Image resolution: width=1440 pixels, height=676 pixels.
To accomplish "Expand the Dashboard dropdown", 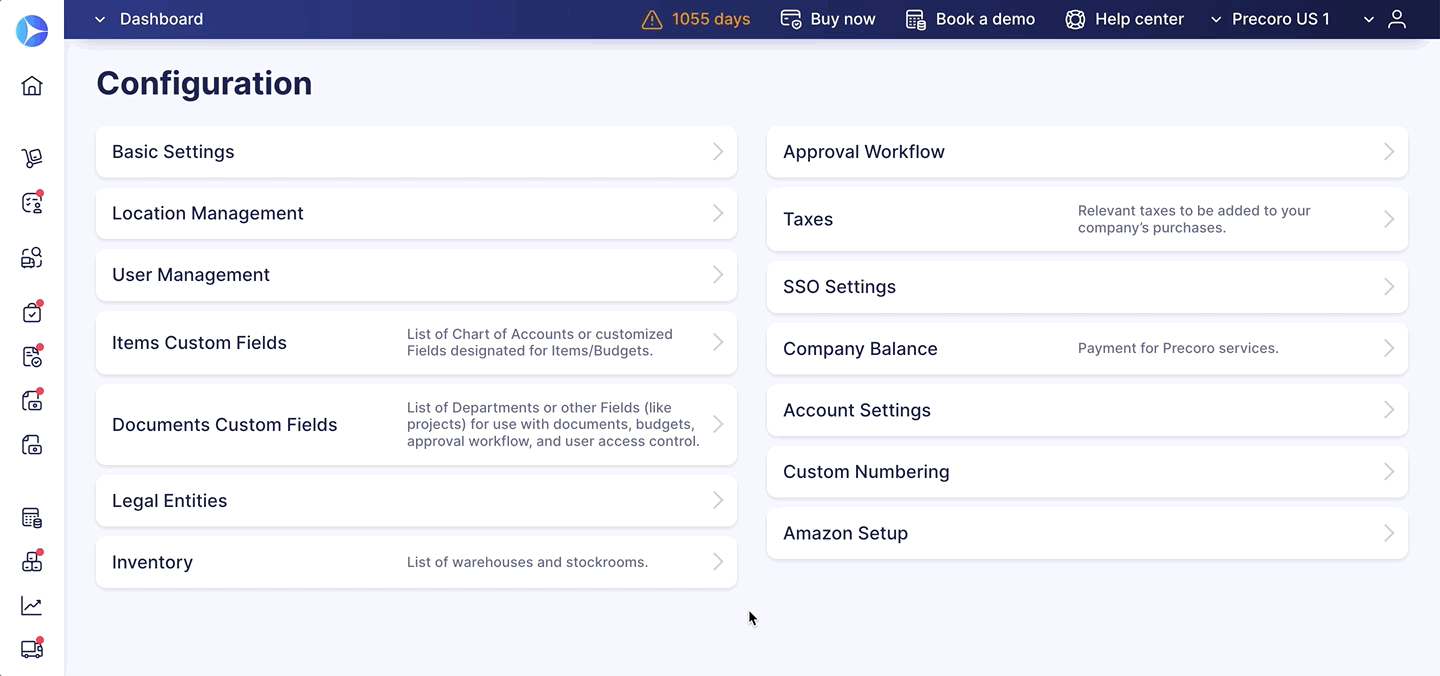I will [148, 19].
